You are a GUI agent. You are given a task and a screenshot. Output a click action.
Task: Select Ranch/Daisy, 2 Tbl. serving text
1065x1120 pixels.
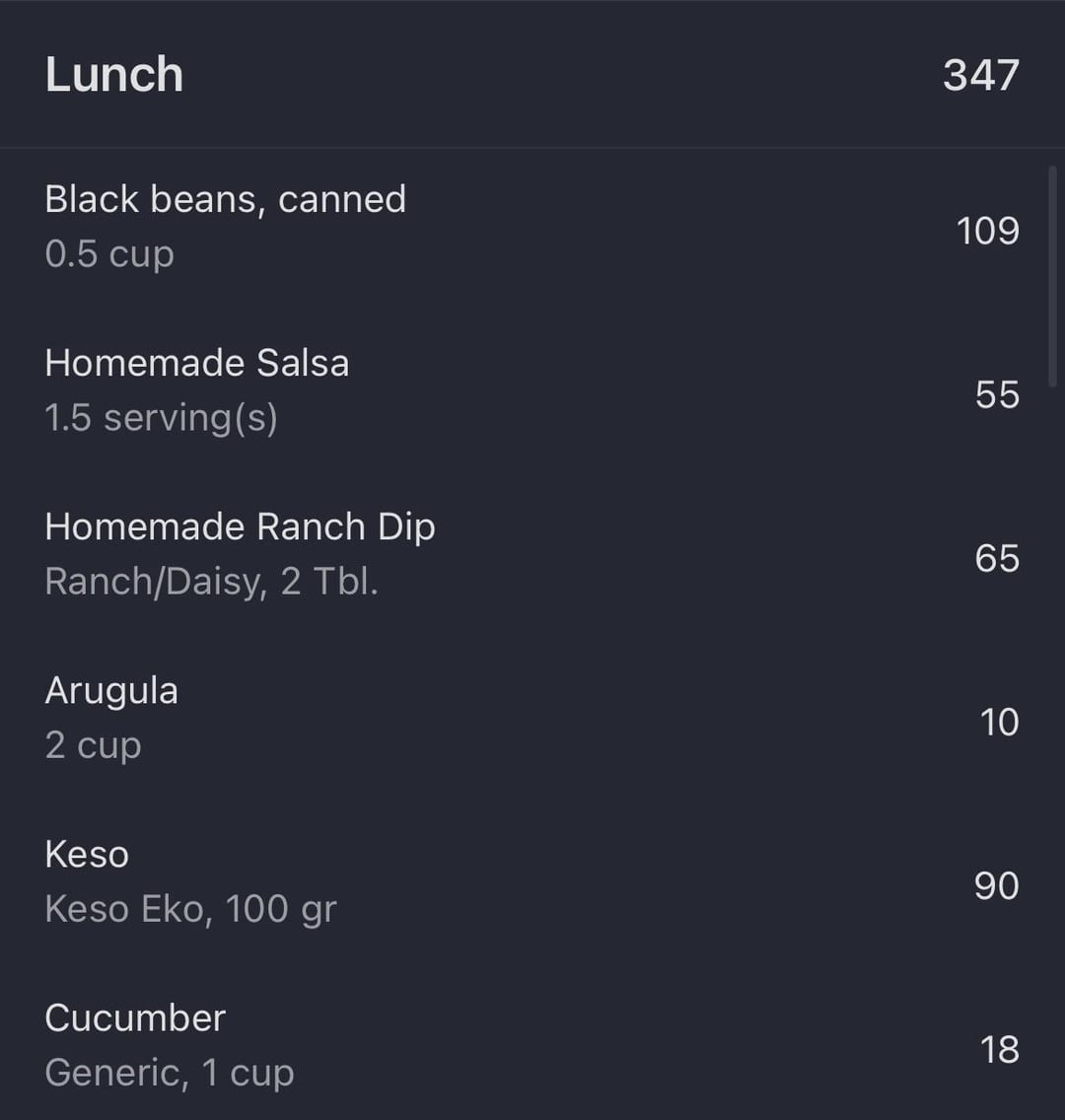(211, 581)
